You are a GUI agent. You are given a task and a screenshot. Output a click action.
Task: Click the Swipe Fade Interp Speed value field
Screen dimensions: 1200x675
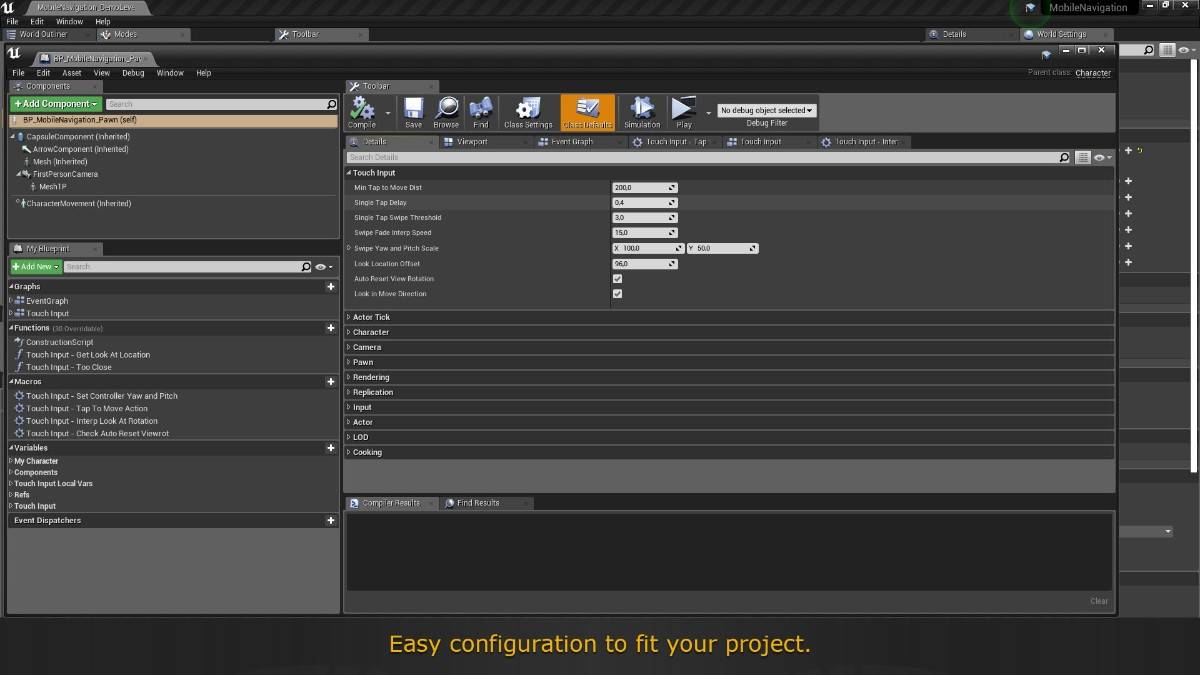coord(645,233)
